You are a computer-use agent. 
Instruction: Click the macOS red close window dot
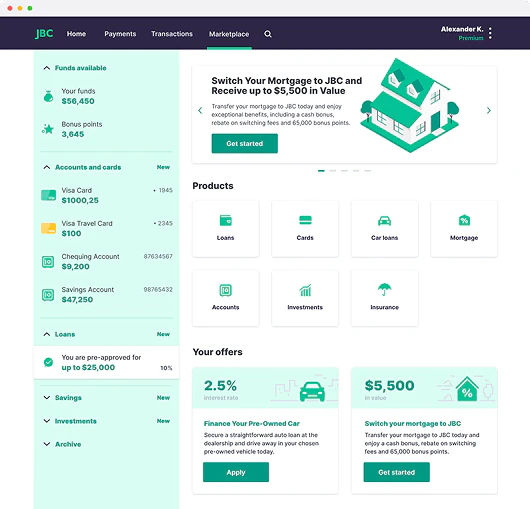click(10, 8)
